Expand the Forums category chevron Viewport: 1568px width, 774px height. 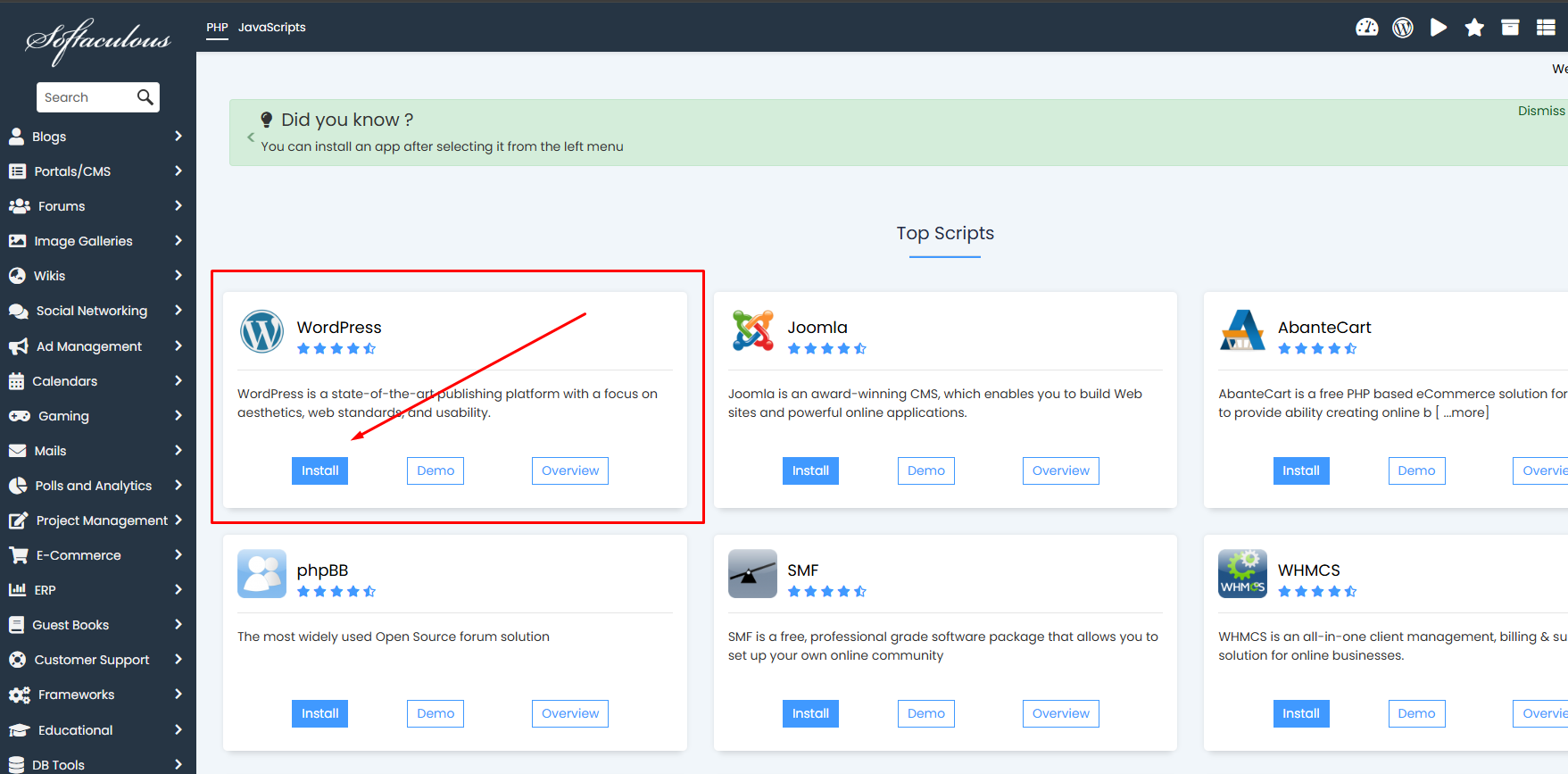[x=178, y=206]
